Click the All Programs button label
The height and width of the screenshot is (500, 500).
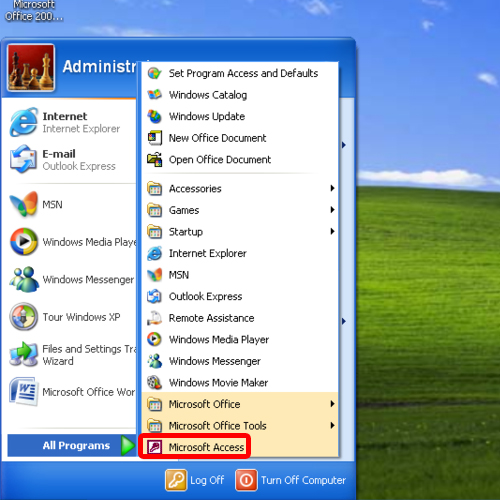(x=76, y=446)
